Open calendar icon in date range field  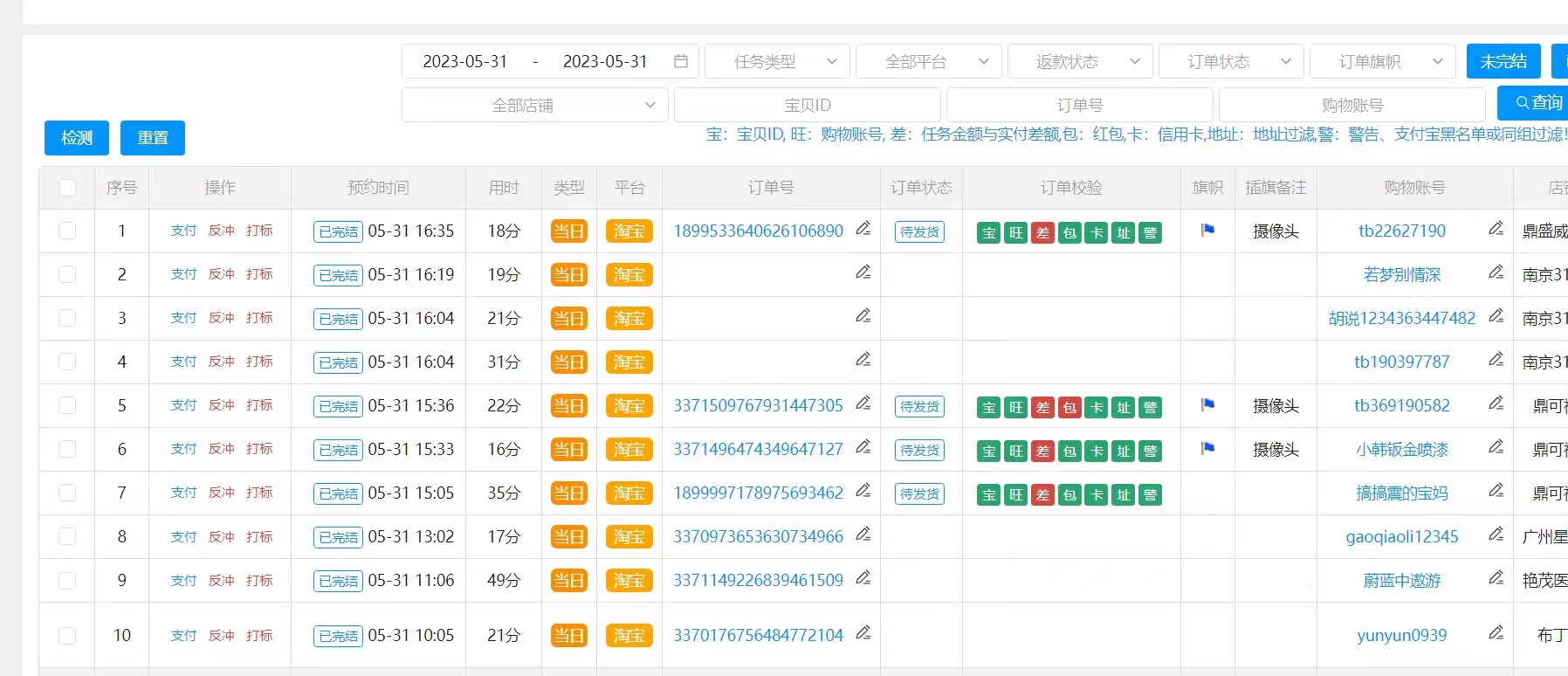[681, 61]
